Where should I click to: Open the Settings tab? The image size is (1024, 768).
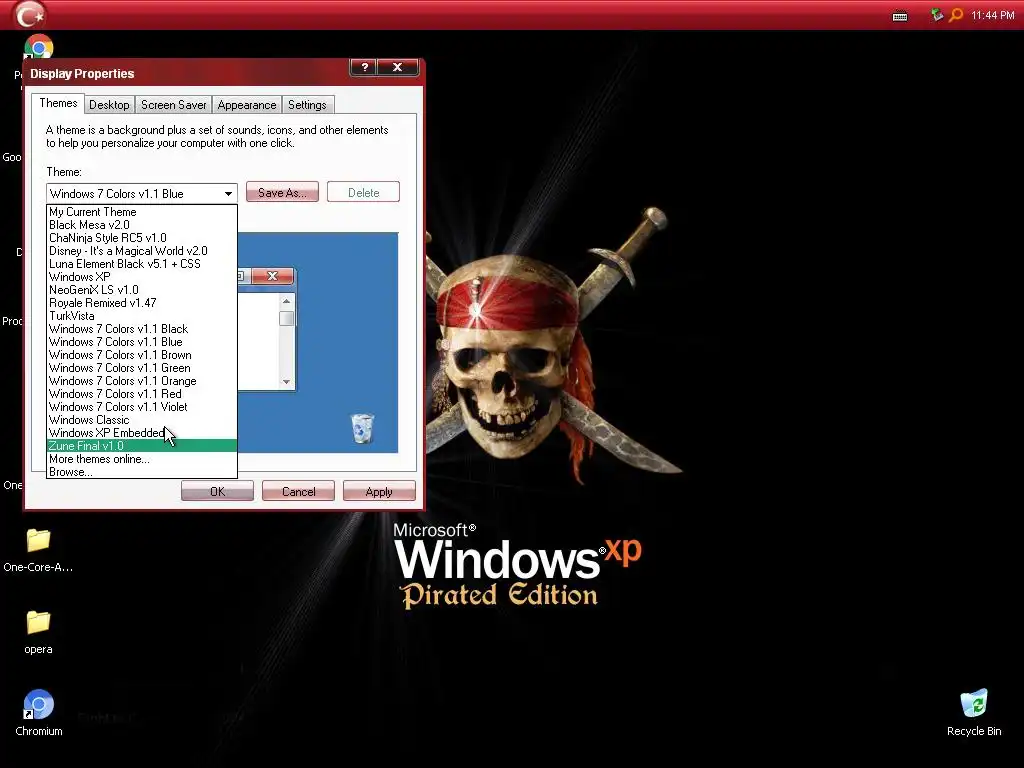point(307,105)
